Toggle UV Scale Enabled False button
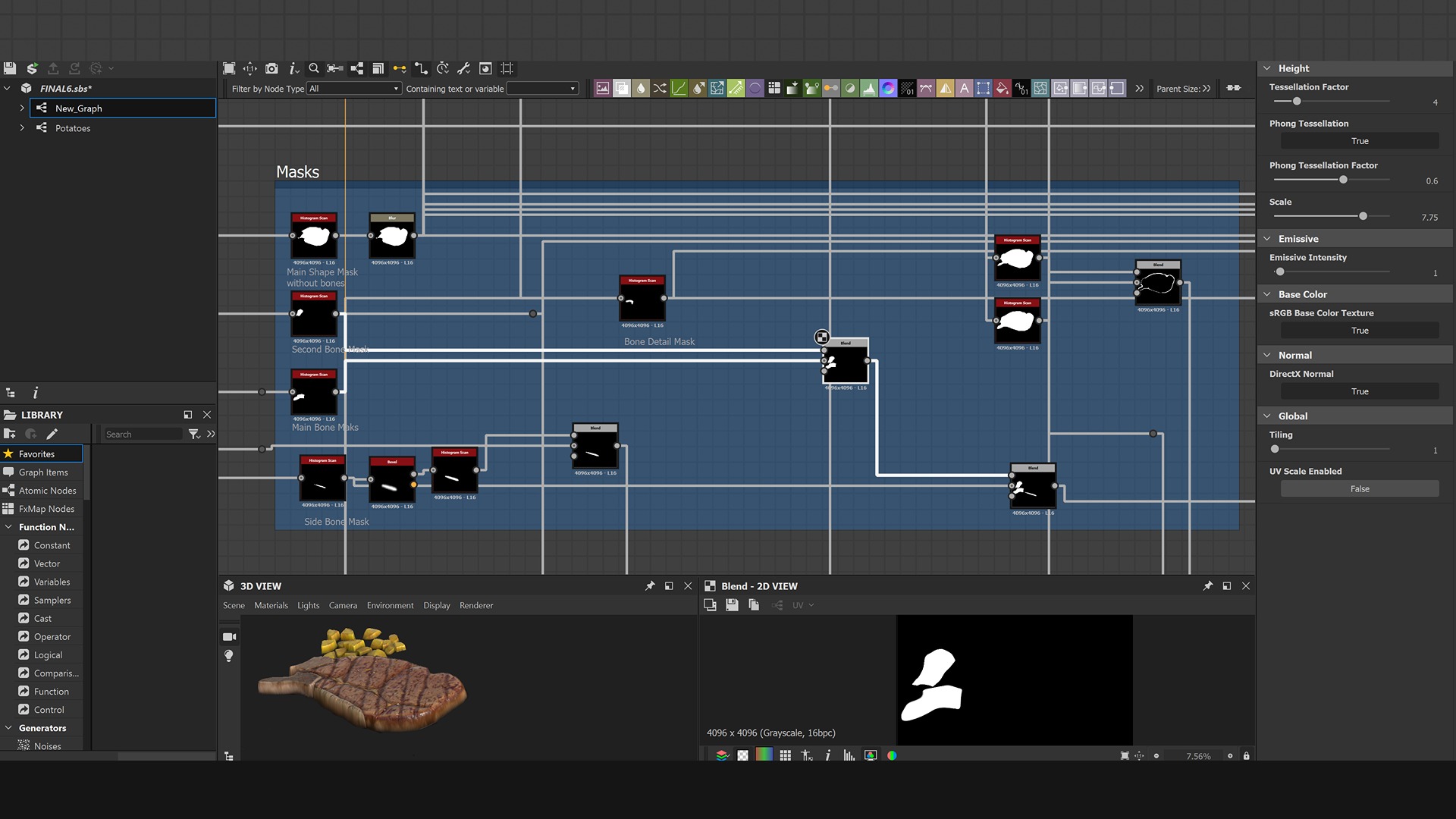Viewport: 1456px width, 819px height. [x=1359, y=489]
